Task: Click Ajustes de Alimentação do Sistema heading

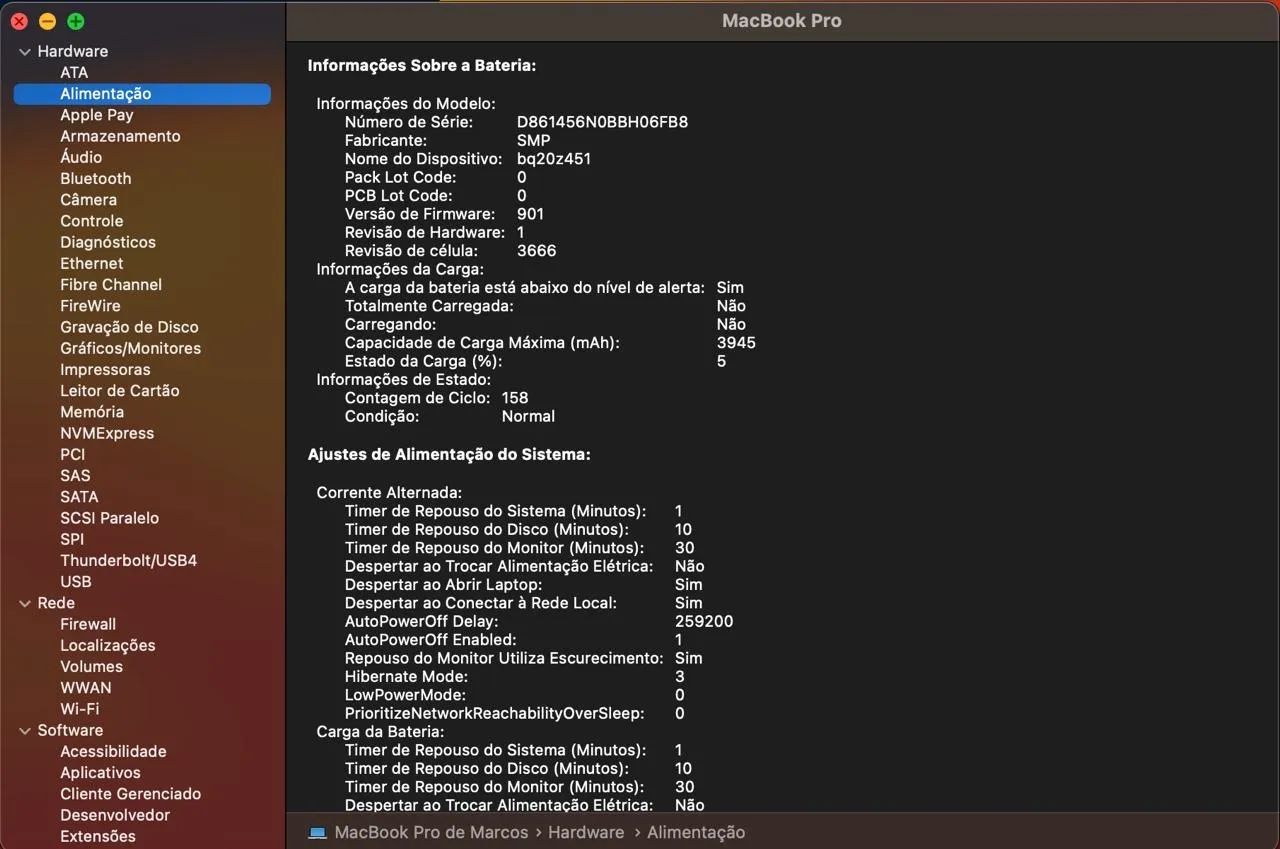Action: (449, 455)
